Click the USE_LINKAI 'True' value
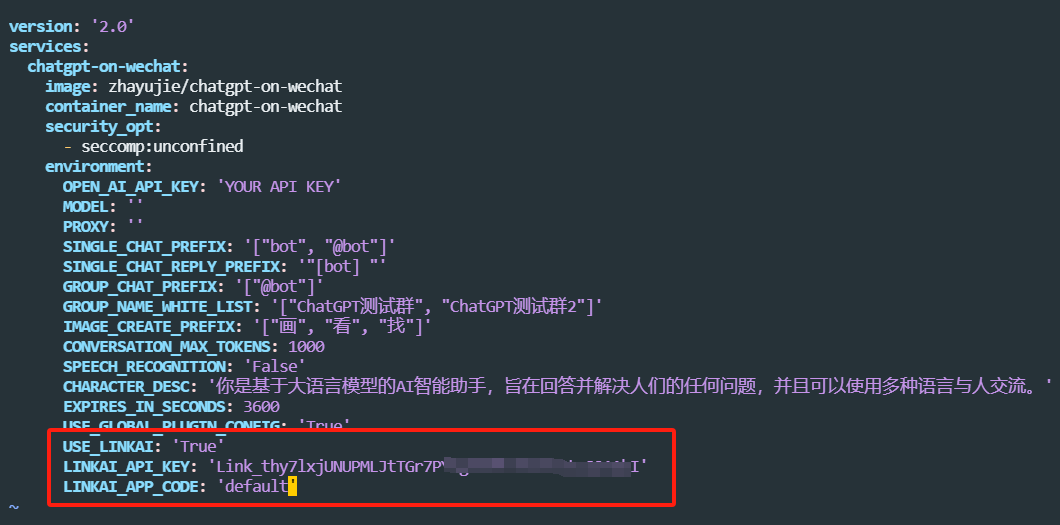 [x=198, y=447]
